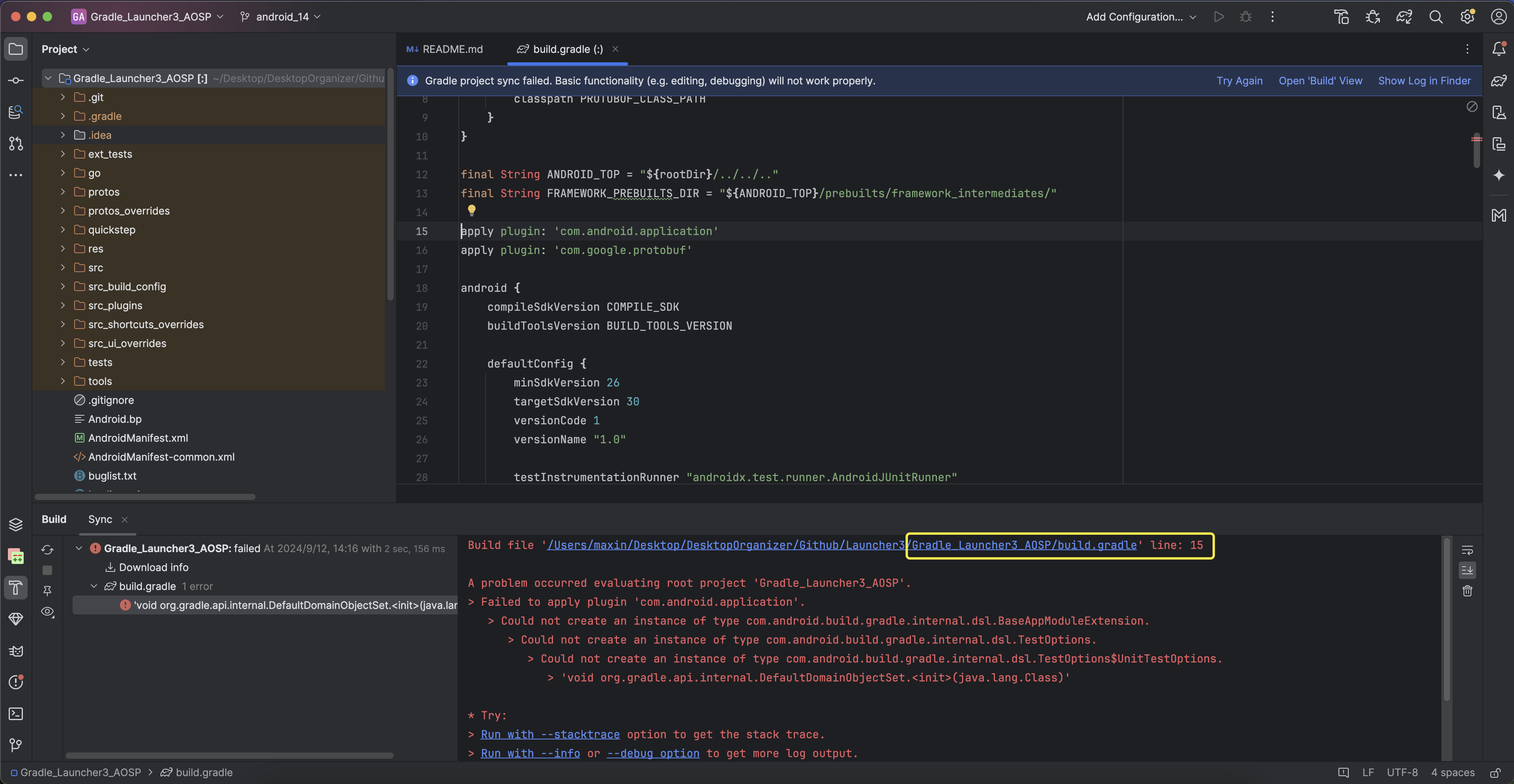Click the project tree horizontal scrollbar
The width and height of the screenshot is (1514, 784).
145,497
